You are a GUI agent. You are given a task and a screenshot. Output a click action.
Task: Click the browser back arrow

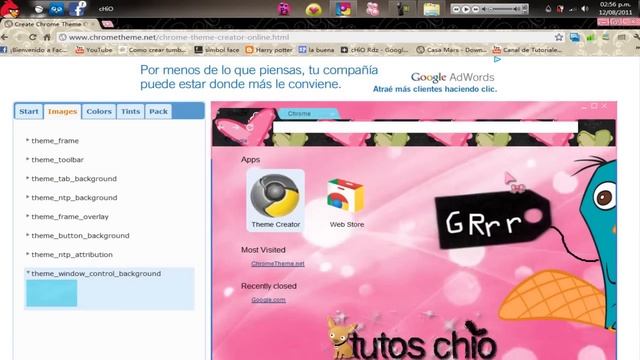(x=5, y=37)
